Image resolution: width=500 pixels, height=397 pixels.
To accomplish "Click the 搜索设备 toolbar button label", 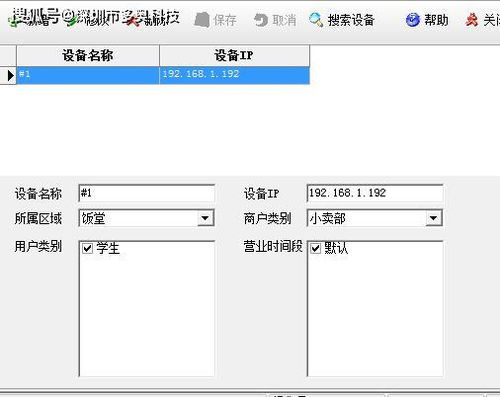I will point(351,20).
